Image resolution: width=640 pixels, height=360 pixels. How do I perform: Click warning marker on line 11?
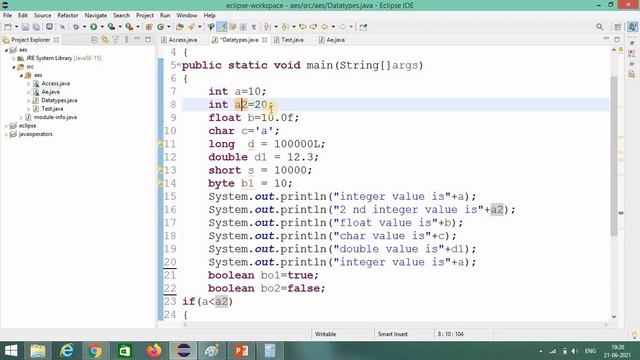pos(160,144)
